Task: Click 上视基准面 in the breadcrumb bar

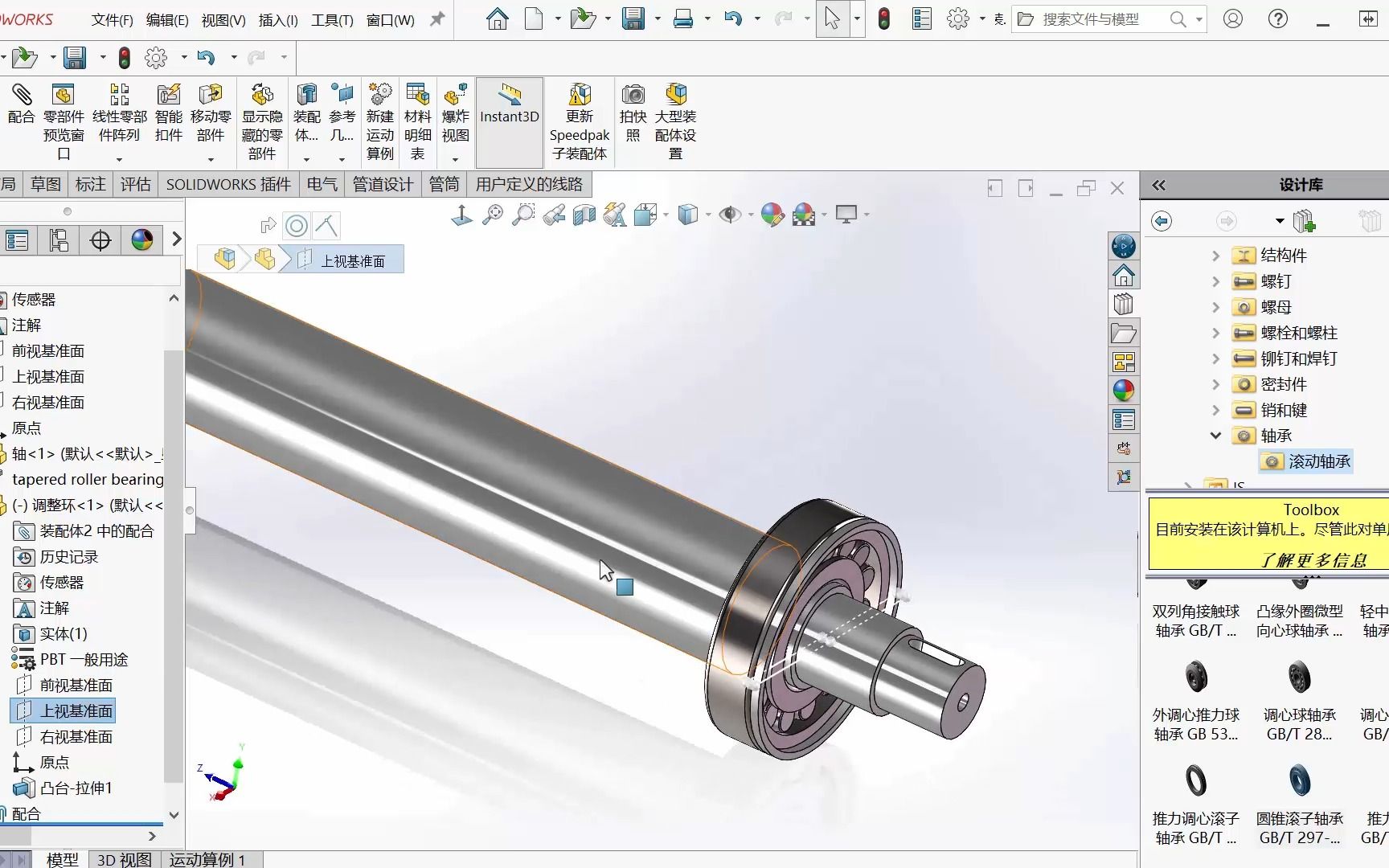Action: coord(353,261)
